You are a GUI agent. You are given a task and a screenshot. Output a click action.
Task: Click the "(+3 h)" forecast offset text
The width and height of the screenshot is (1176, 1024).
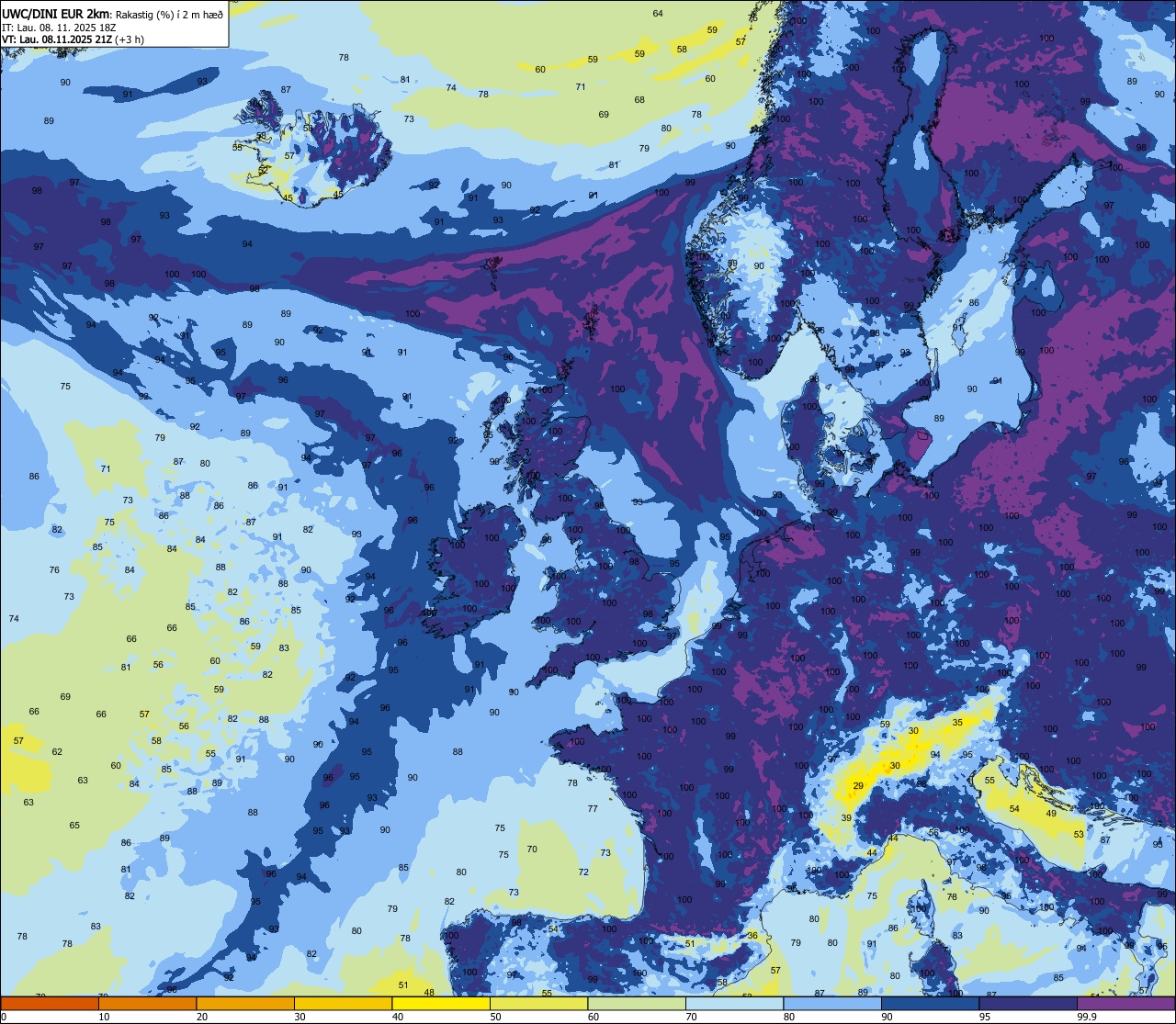point(130,39)
